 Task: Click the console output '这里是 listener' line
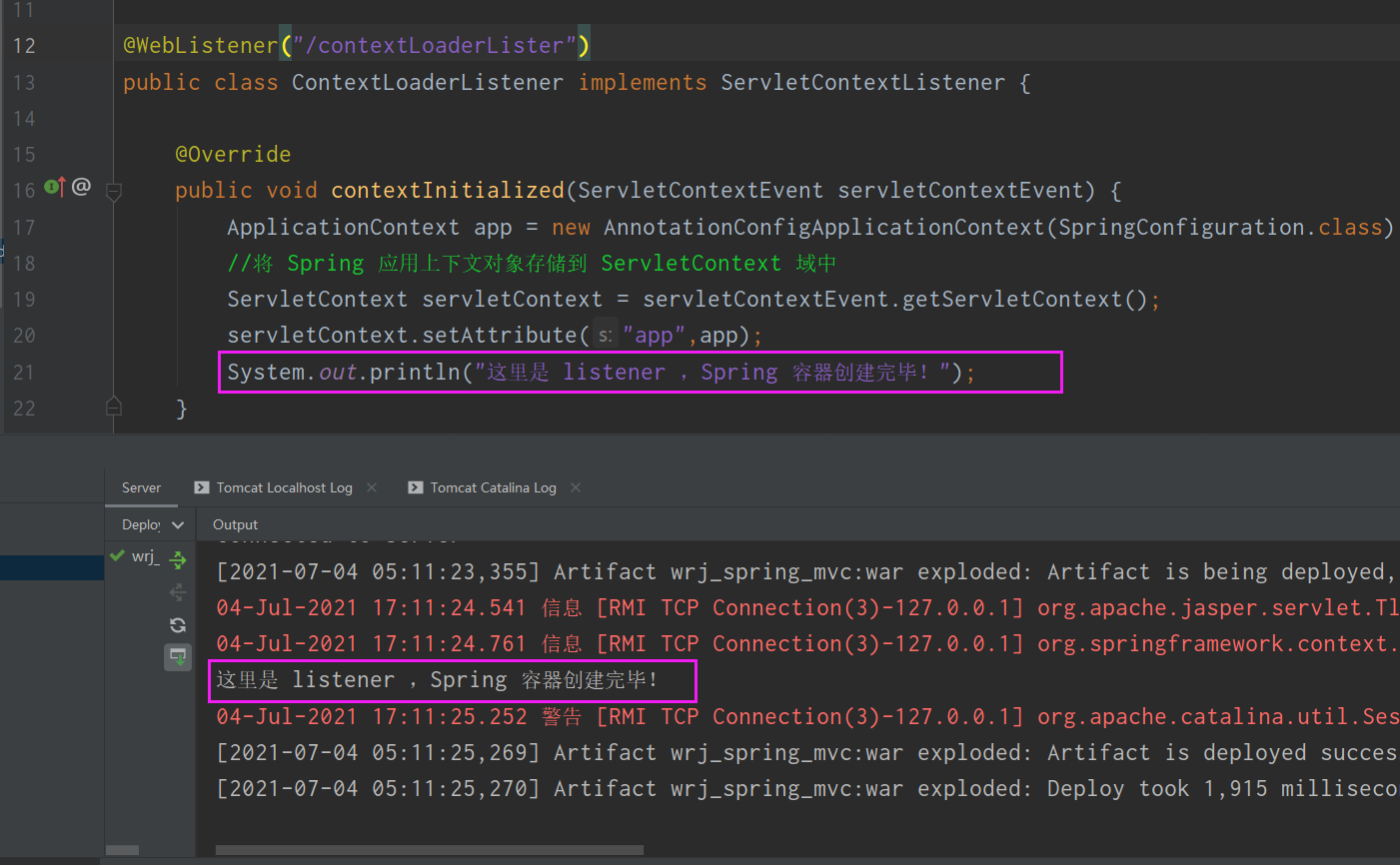(x=438, y=680)
